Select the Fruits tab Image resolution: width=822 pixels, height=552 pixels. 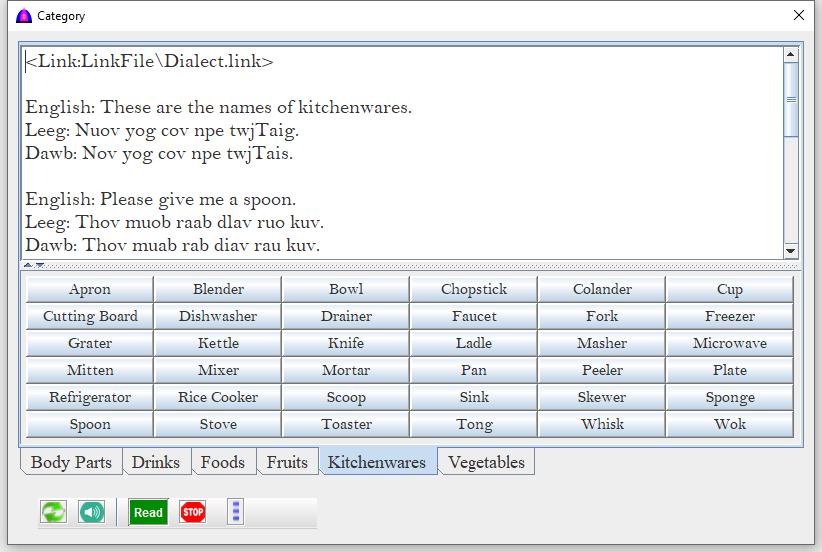(287, 462)
